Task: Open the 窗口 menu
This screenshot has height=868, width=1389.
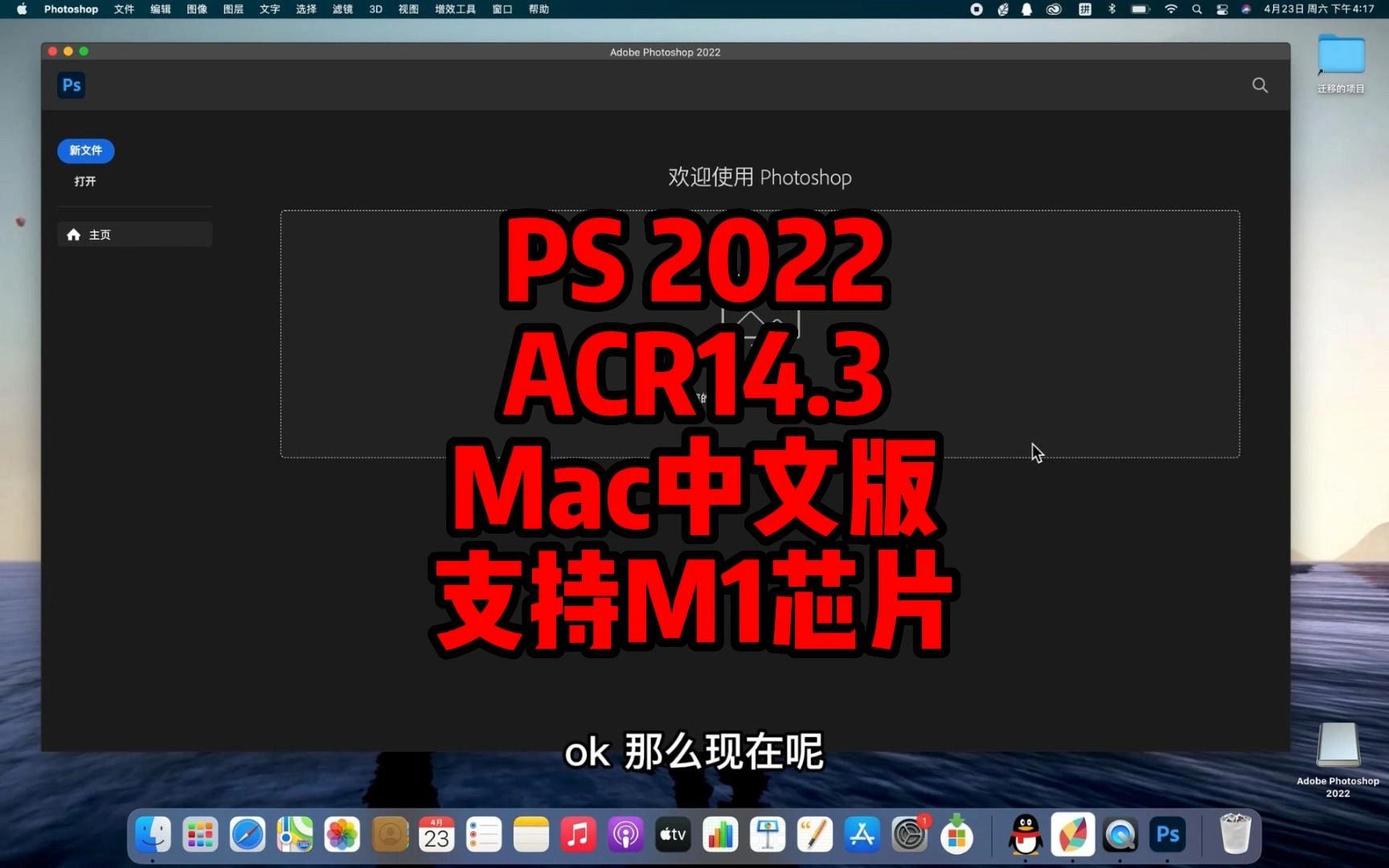Action: coord(502,9)
